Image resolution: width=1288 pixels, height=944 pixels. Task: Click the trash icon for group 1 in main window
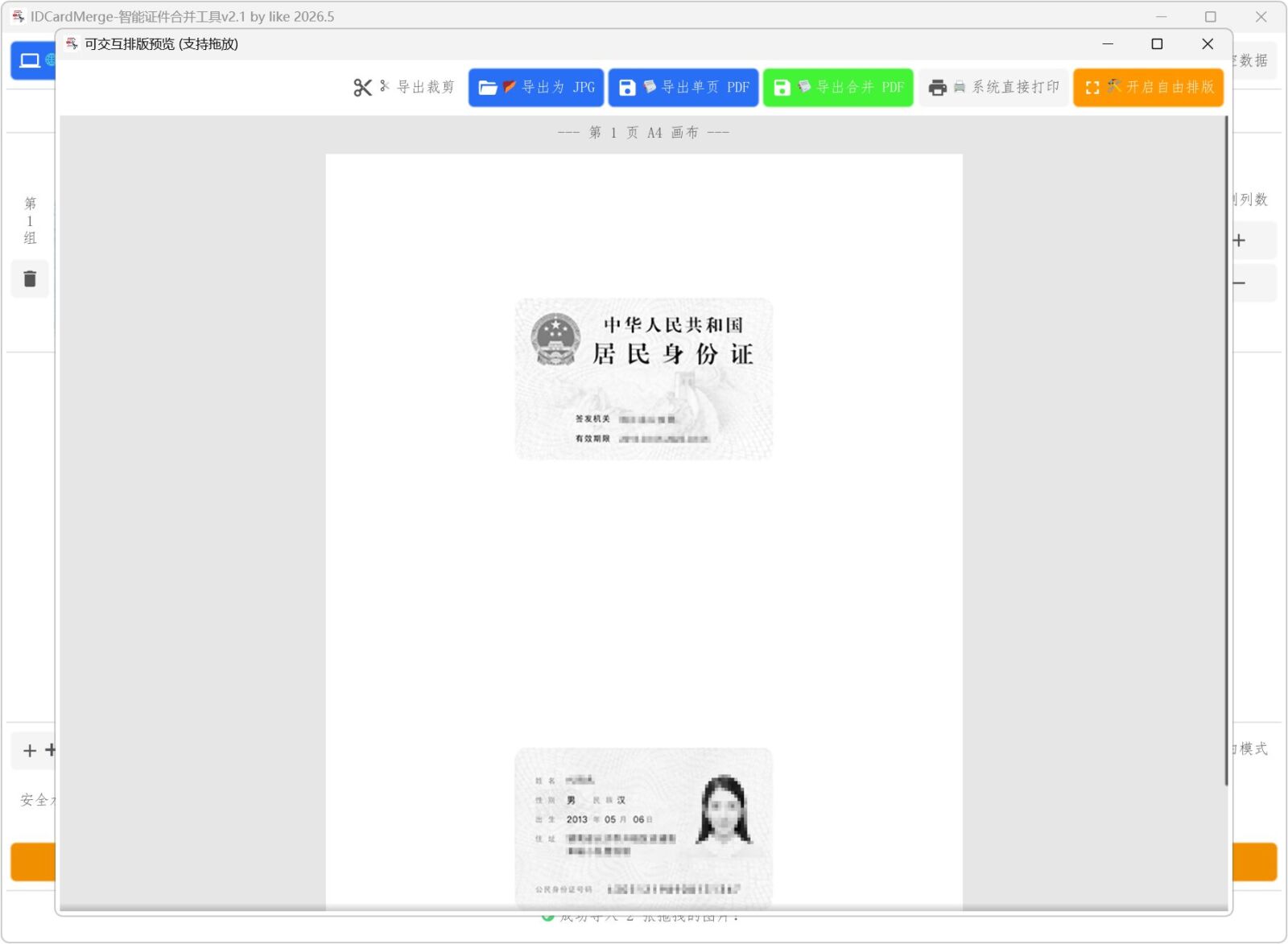(x=30, y=279)
